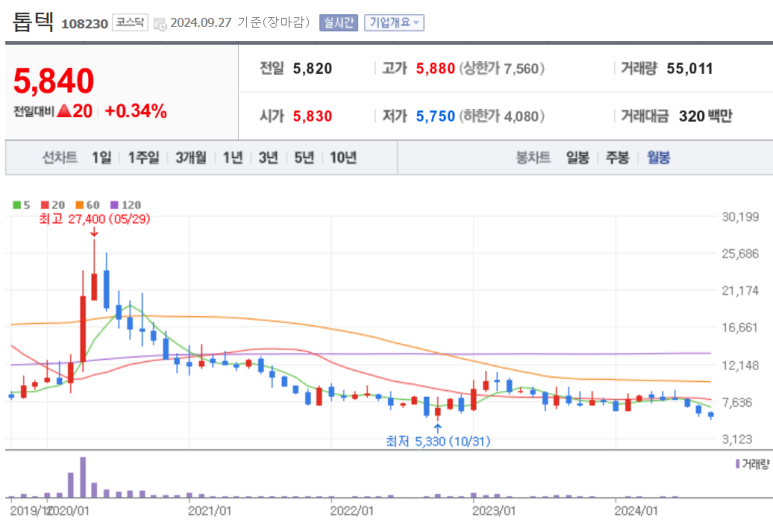Click the orange 60 moving average swatch
This screenshot has width=773, height=523.
coord(80,205)
